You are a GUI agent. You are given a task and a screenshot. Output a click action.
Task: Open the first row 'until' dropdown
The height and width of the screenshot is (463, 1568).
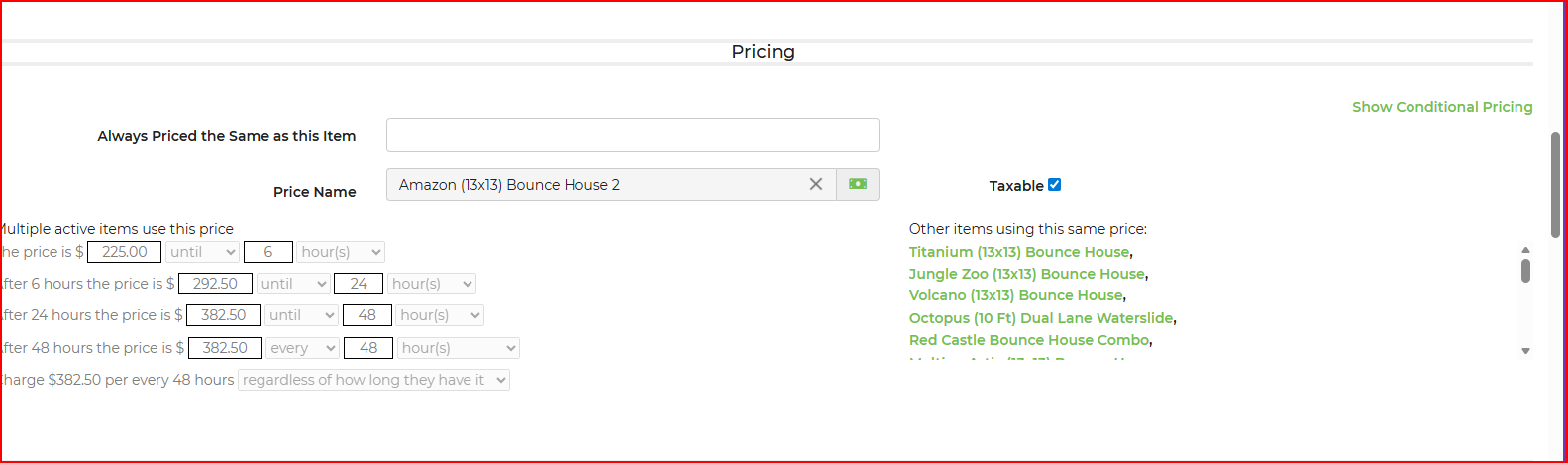(202, 252)
